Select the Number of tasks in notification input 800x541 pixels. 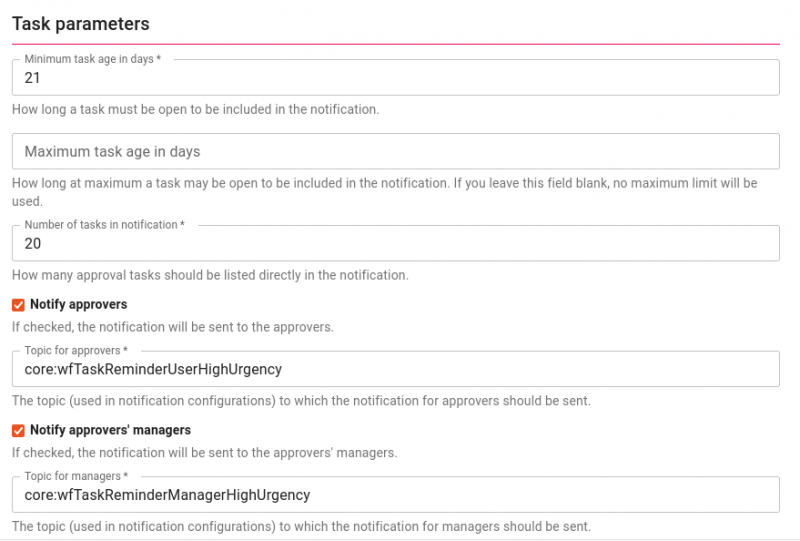pos(395,244)
